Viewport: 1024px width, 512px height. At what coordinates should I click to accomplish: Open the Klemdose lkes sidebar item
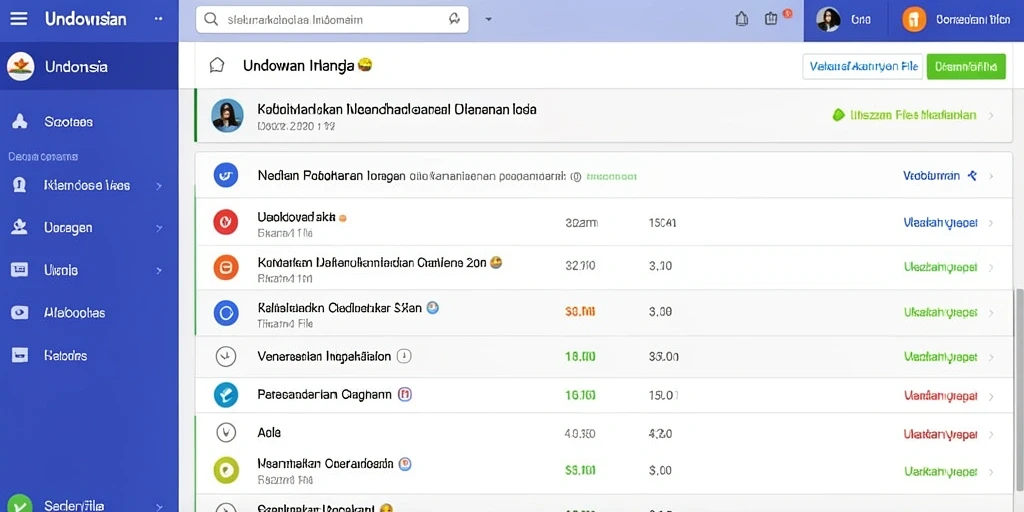coord(89,185)
